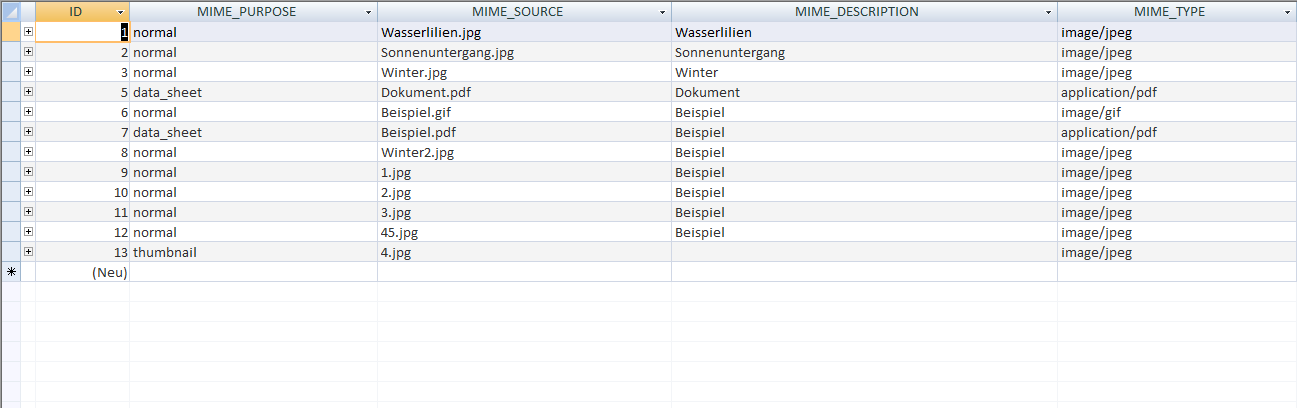Click the select-all corner box of the datasheet

(11, 12)
